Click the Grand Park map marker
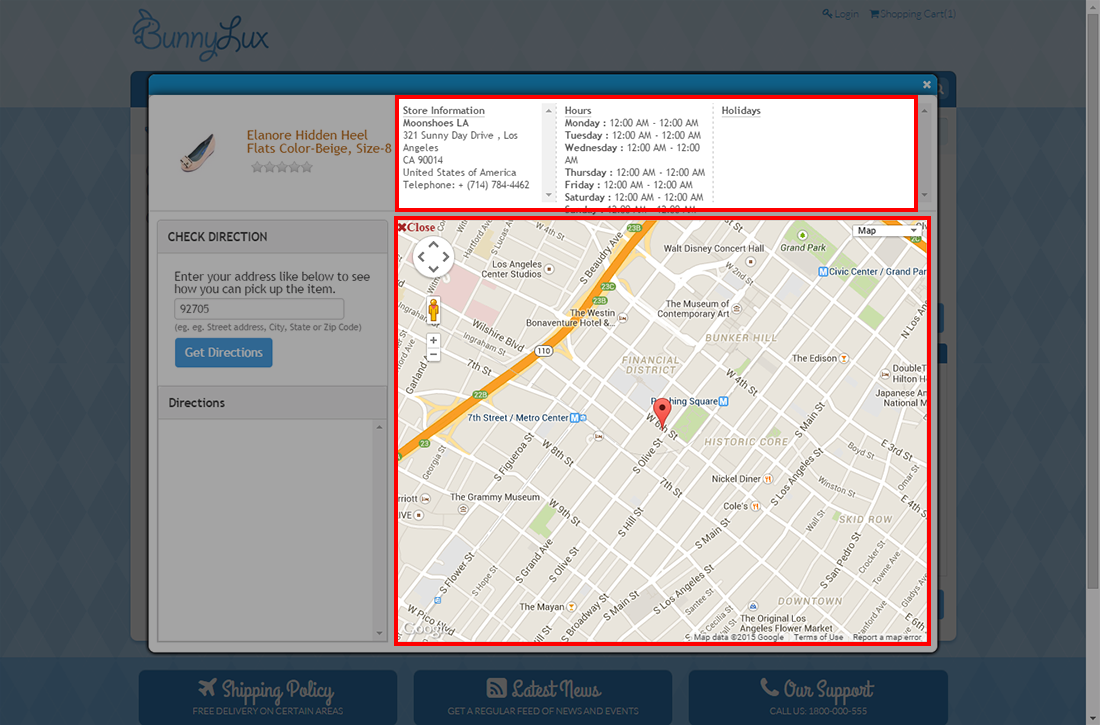This screenshot has width=1100, height=725. 803,235
